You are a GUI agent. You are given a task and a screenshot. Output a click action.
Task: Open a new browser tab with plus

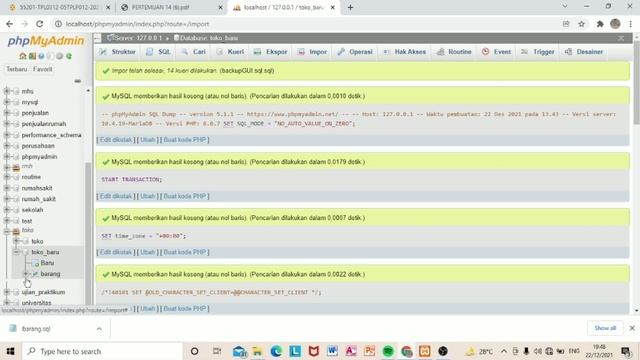(x=350, y=7)
